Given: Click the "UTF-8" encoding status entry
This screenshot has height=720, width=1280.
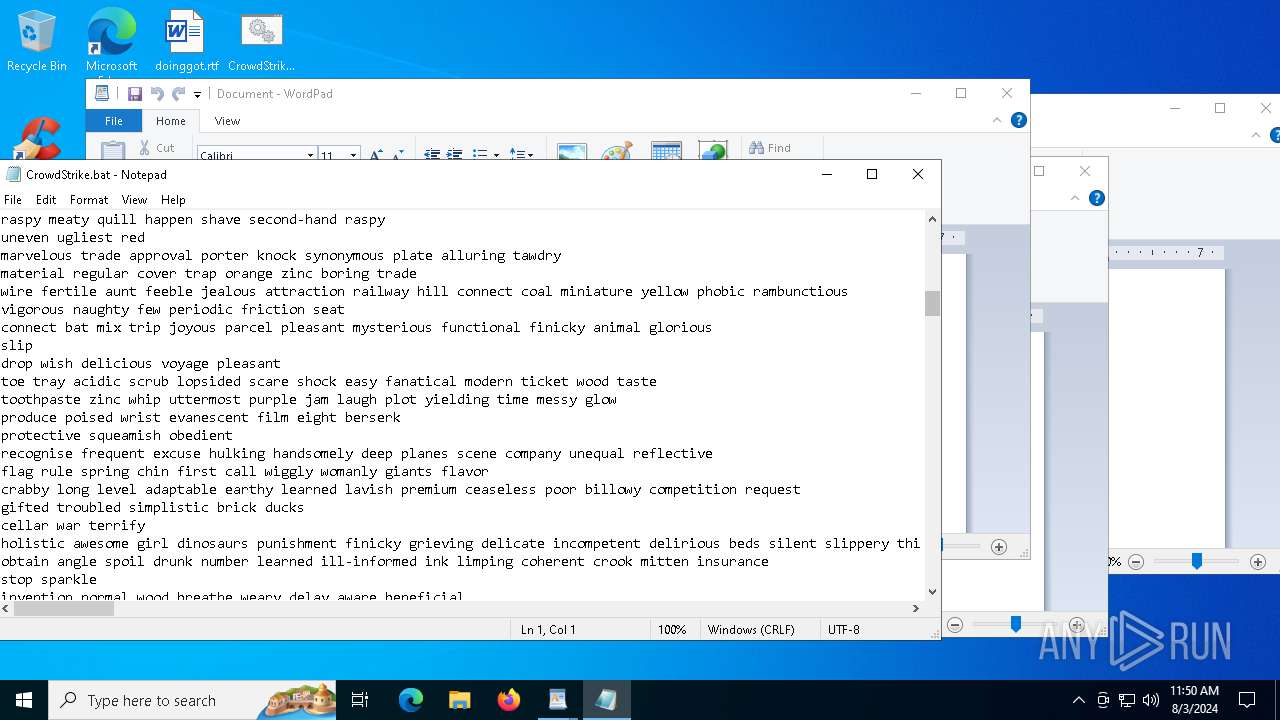Looking at the screenshot, I should [x=844, y=630].
